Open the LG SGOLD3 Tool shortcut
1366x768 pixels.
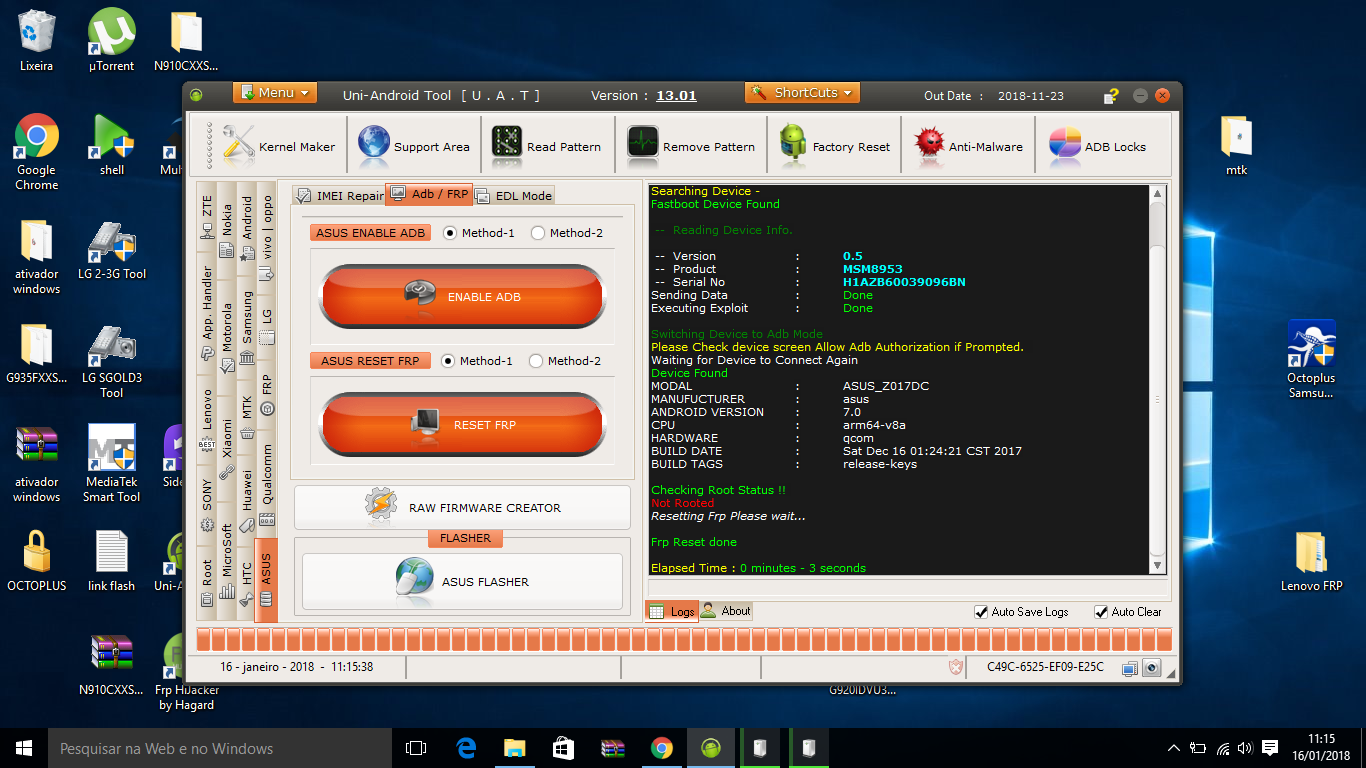112,361
